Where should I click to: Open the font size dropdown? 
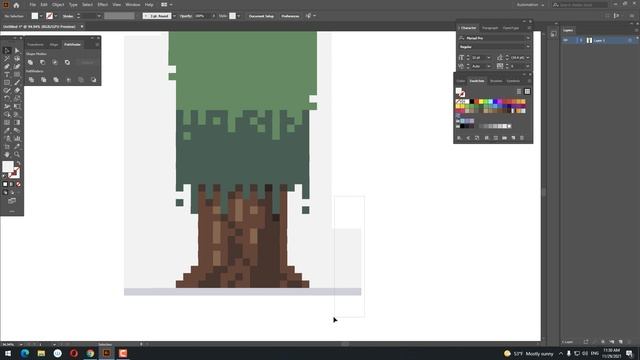489,58
